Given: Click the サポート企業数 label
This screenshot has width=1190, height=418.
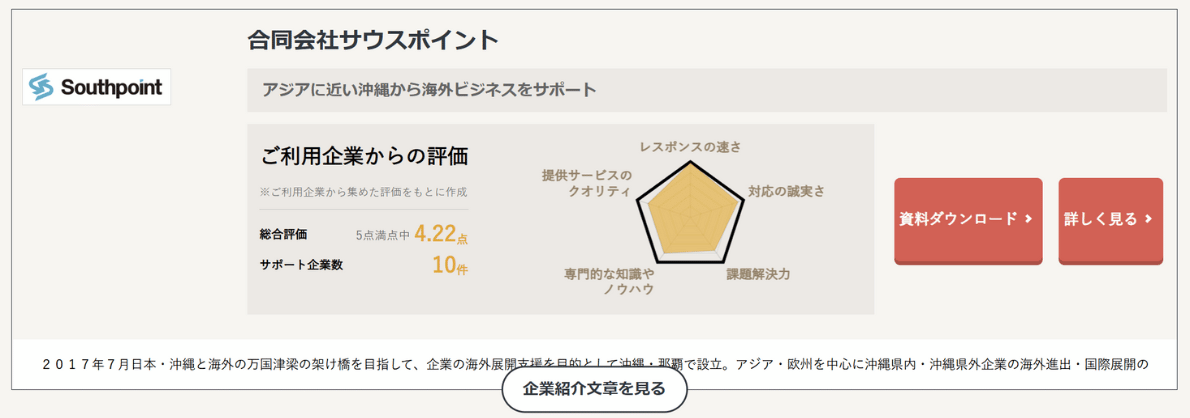Looking at the screenshot, I should (301, 266).
